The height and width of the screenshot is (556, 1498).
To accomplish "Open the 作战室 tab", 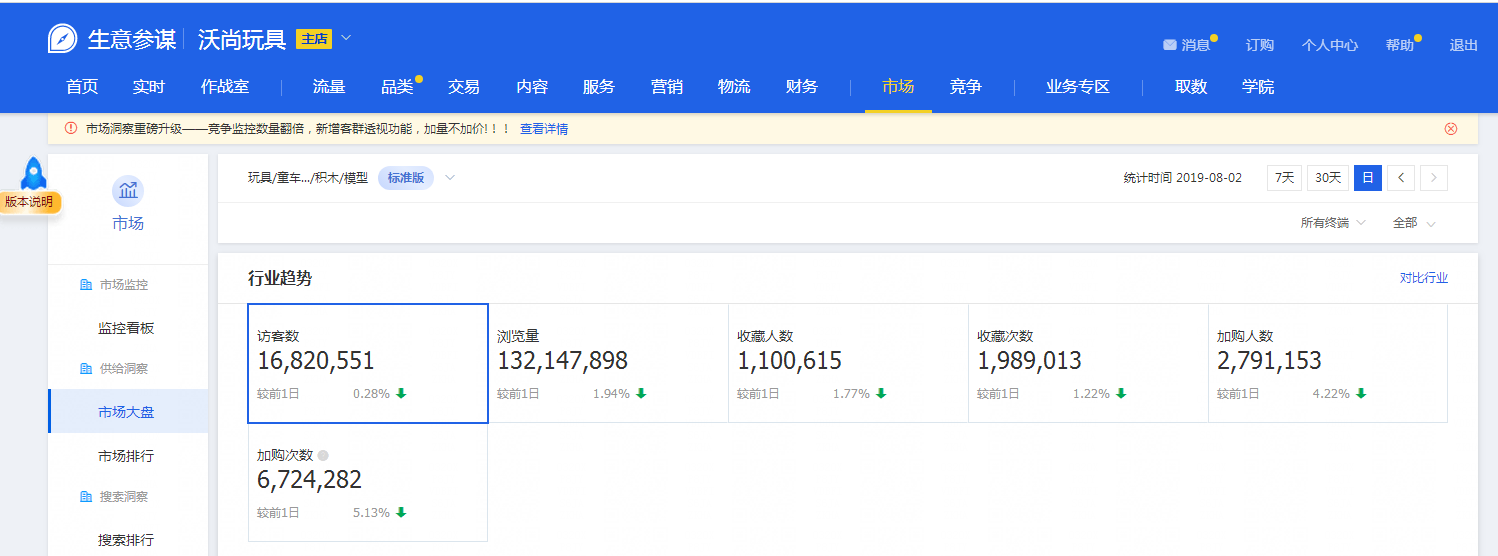I will [x=225, y=87].
